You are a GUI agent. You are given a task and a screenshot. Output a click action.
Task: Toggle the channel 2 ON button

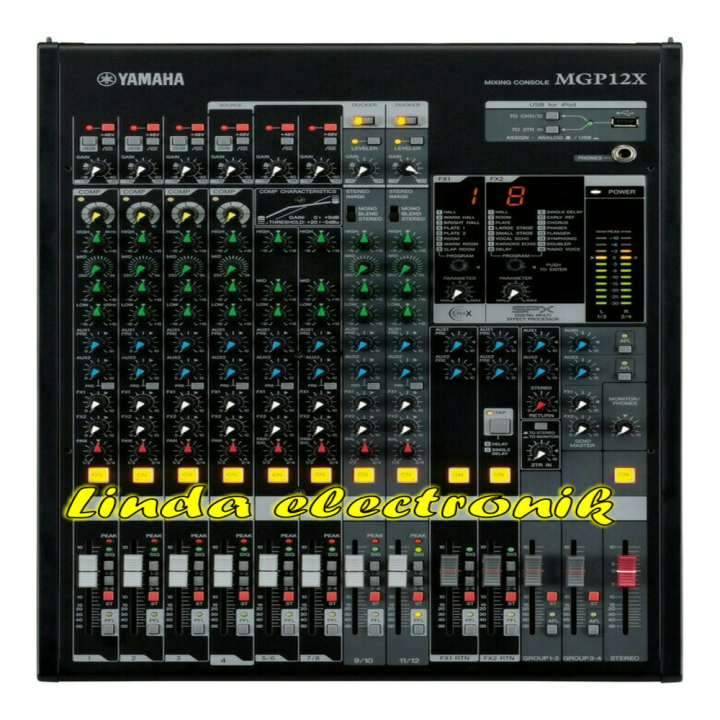142,475
